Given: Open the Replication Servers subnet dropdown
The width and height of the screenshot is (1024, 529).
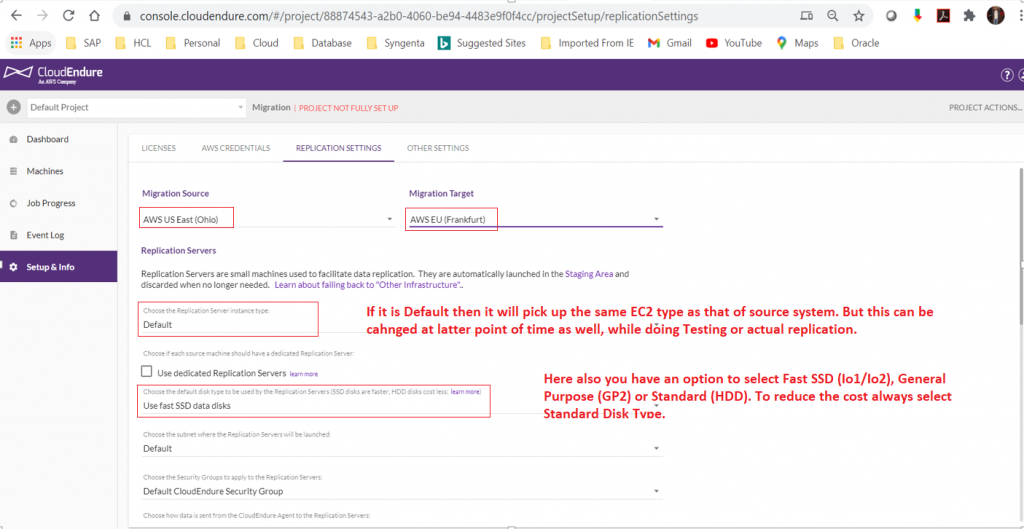Looking at the screenshot, I should (x=402, y=449).
